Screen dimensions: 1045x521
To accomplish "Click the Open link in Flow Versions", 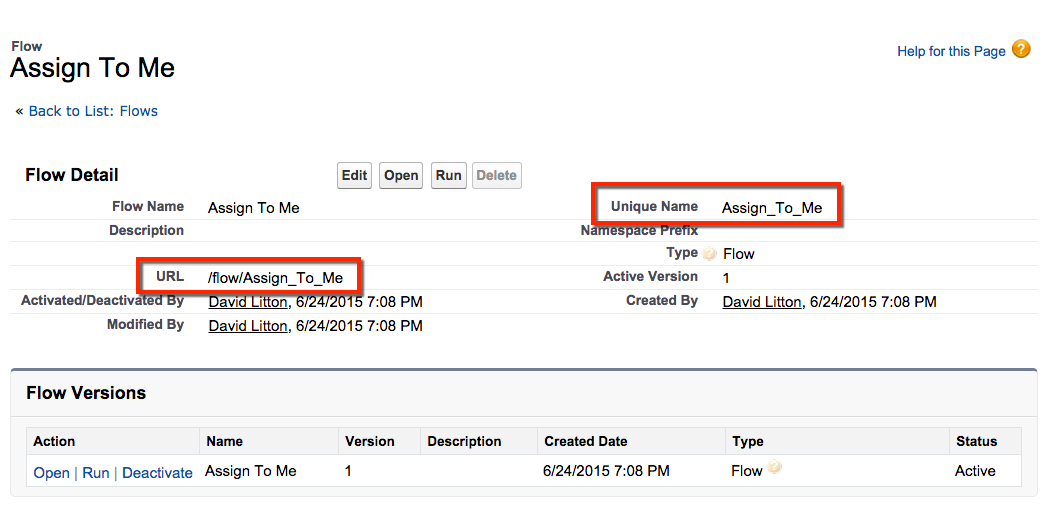I will coord(51,473).
